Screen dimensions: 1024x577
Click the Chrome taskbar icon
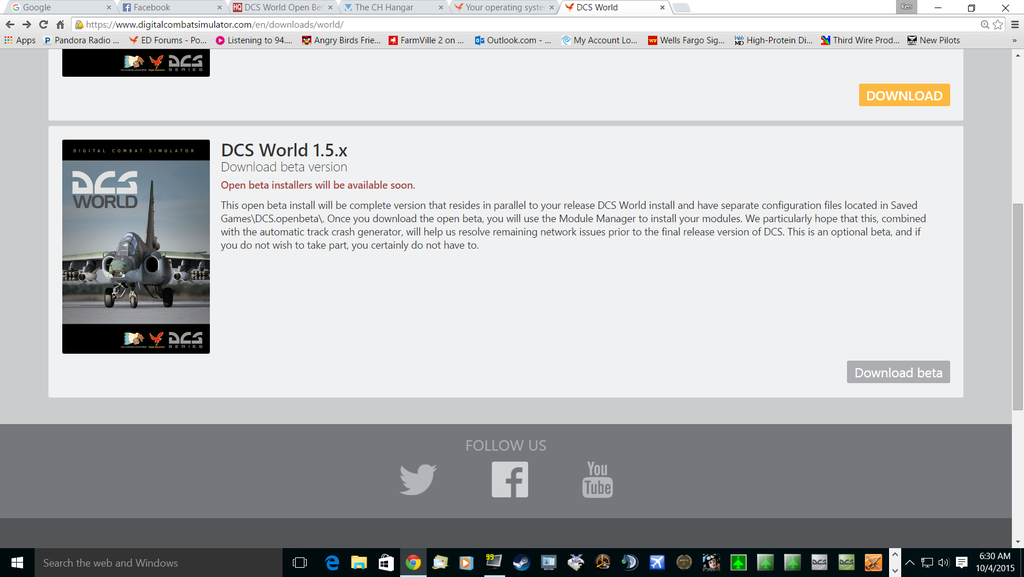point(413,563)
